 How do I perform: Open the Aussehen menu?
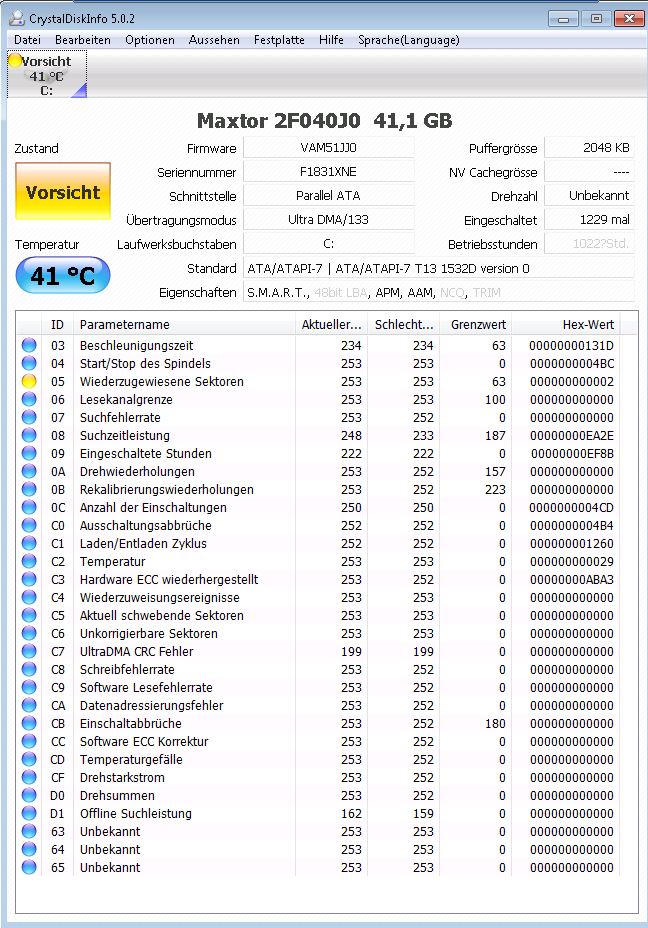click(x=214, y=40)
